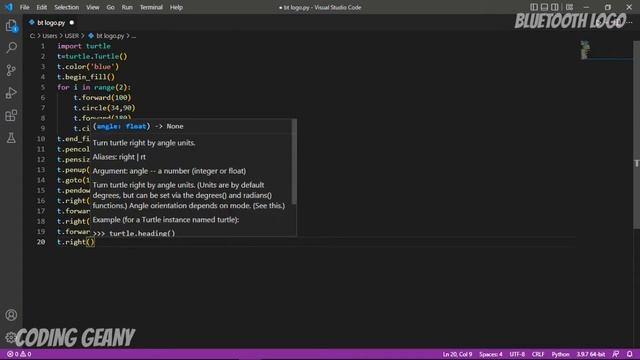Click on t.color('blue') code line
This screenshot has height=360, width=640.
coord(88,67)
